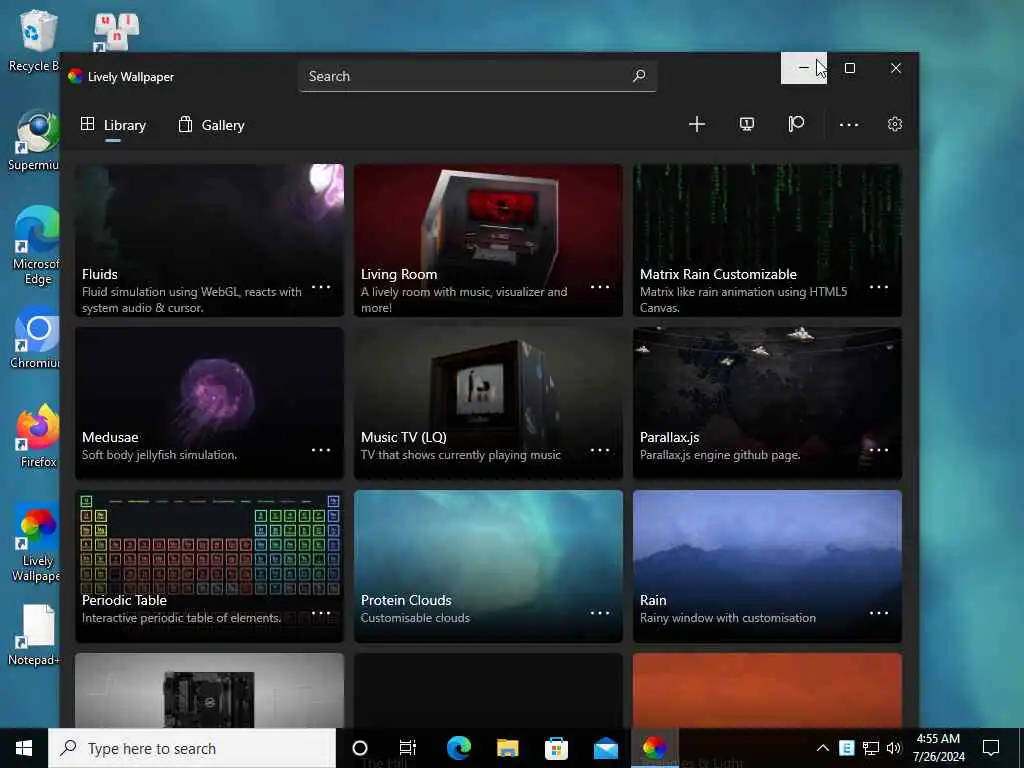The width and height of the screenshot is (1024, 768).
Task: Show hidden system tray icons
Action: point(823,748)
